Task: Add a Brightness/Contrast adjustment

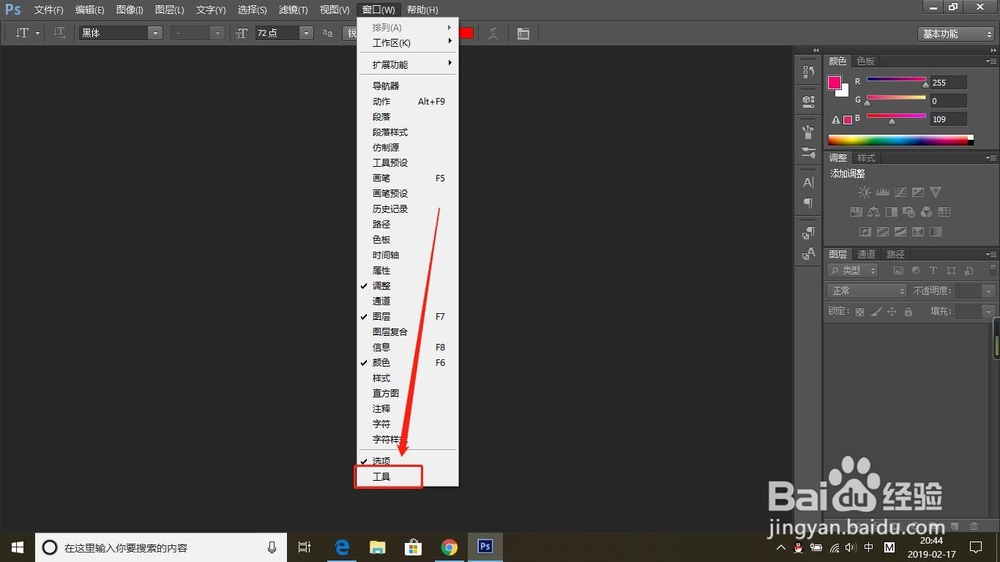Action: [864, 192]
